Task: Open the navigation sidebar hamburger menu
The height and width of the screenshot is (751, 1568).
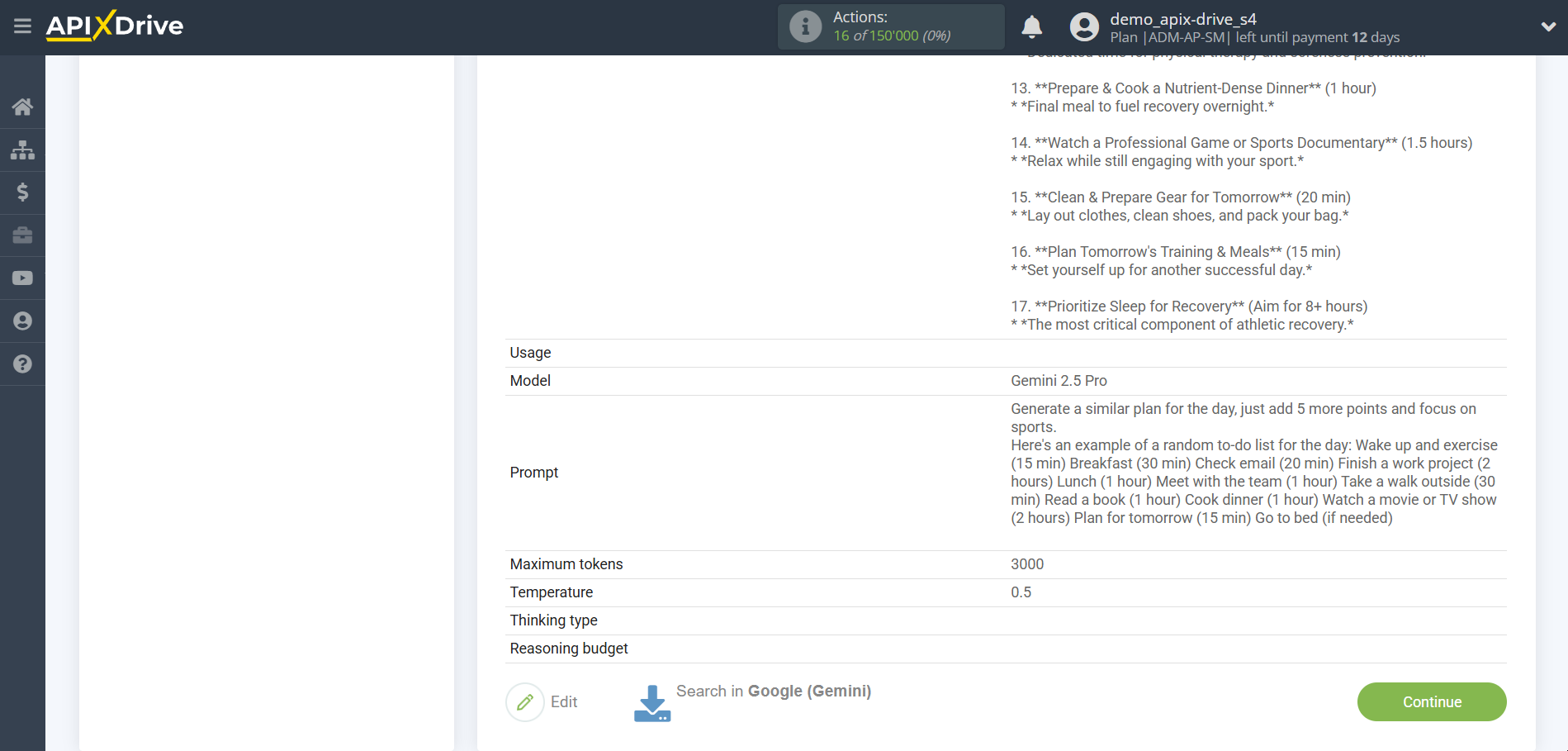Action: [x=22, y=26]
